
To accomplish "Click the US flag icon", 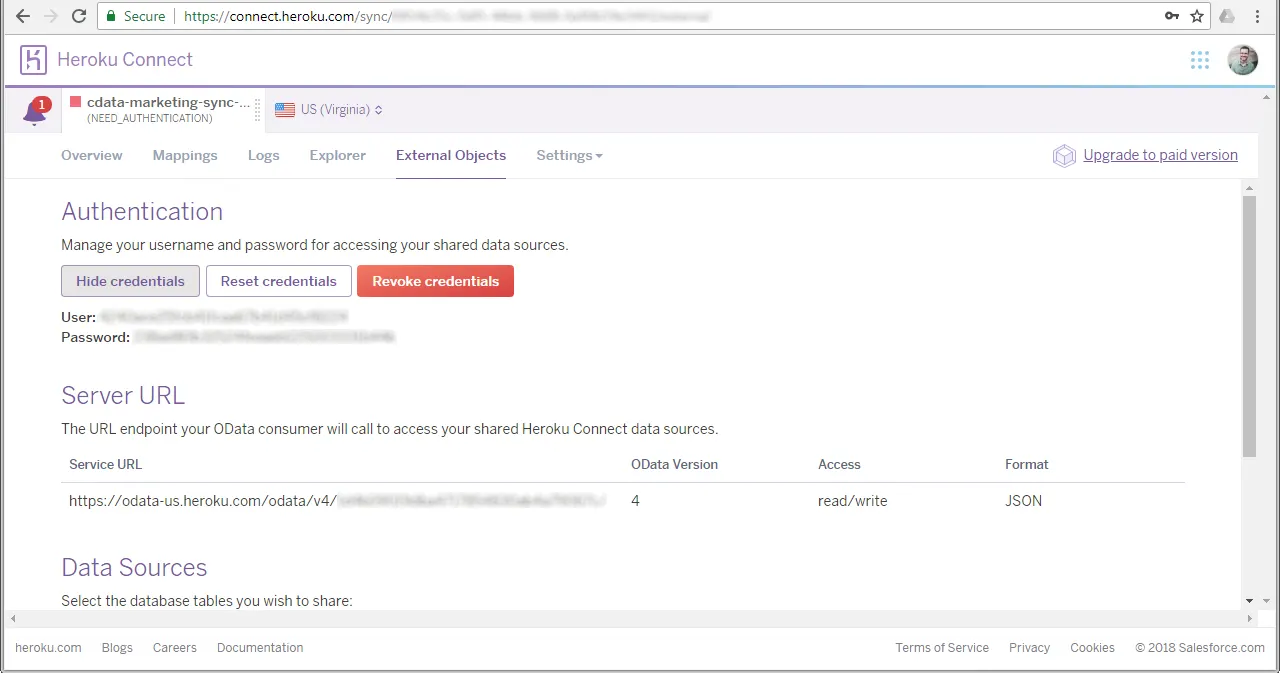I will (x=285, y=110).
